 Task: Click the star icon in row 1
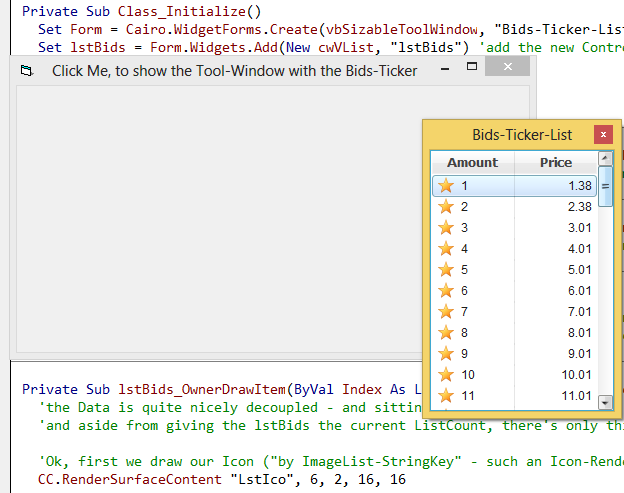pos(446,186)
